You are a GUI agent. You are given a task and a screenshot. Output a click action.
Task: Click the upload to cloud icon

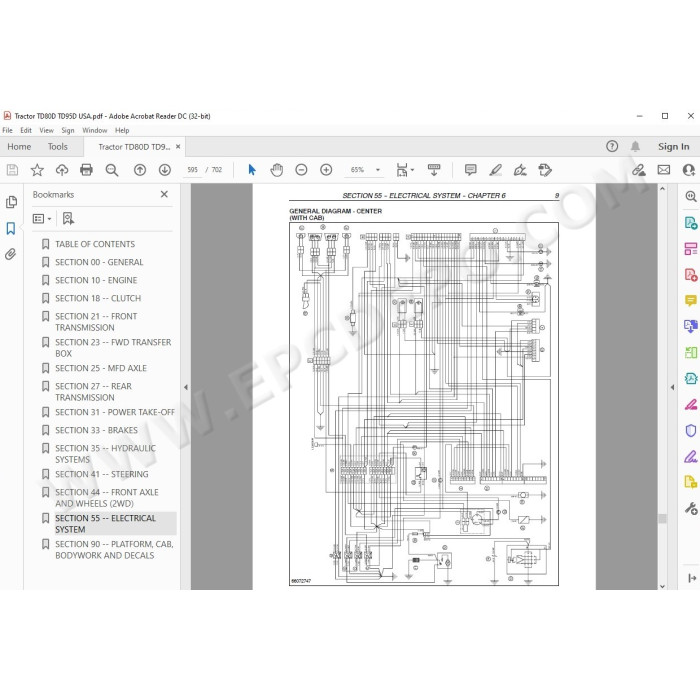tap(62, 170)
